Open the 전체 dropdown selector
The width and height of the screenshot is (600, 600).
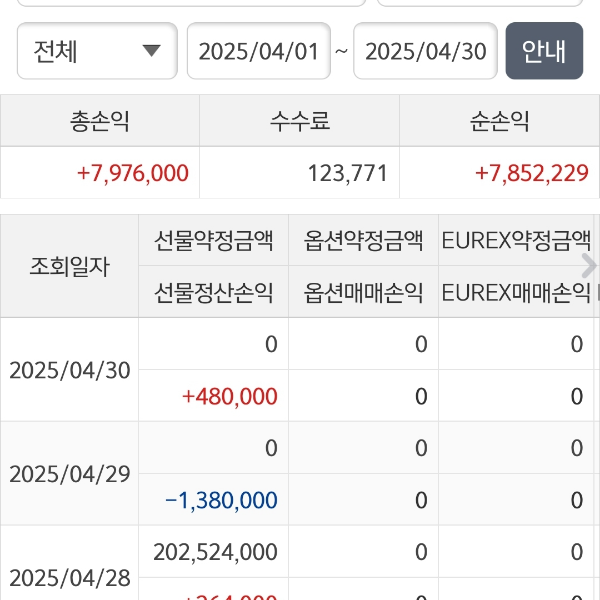click(x=97, y=51)
